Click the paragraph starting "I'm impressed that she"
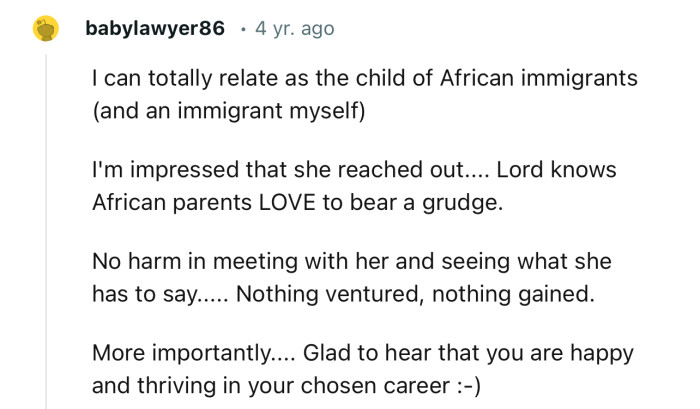 pos(354,186)
